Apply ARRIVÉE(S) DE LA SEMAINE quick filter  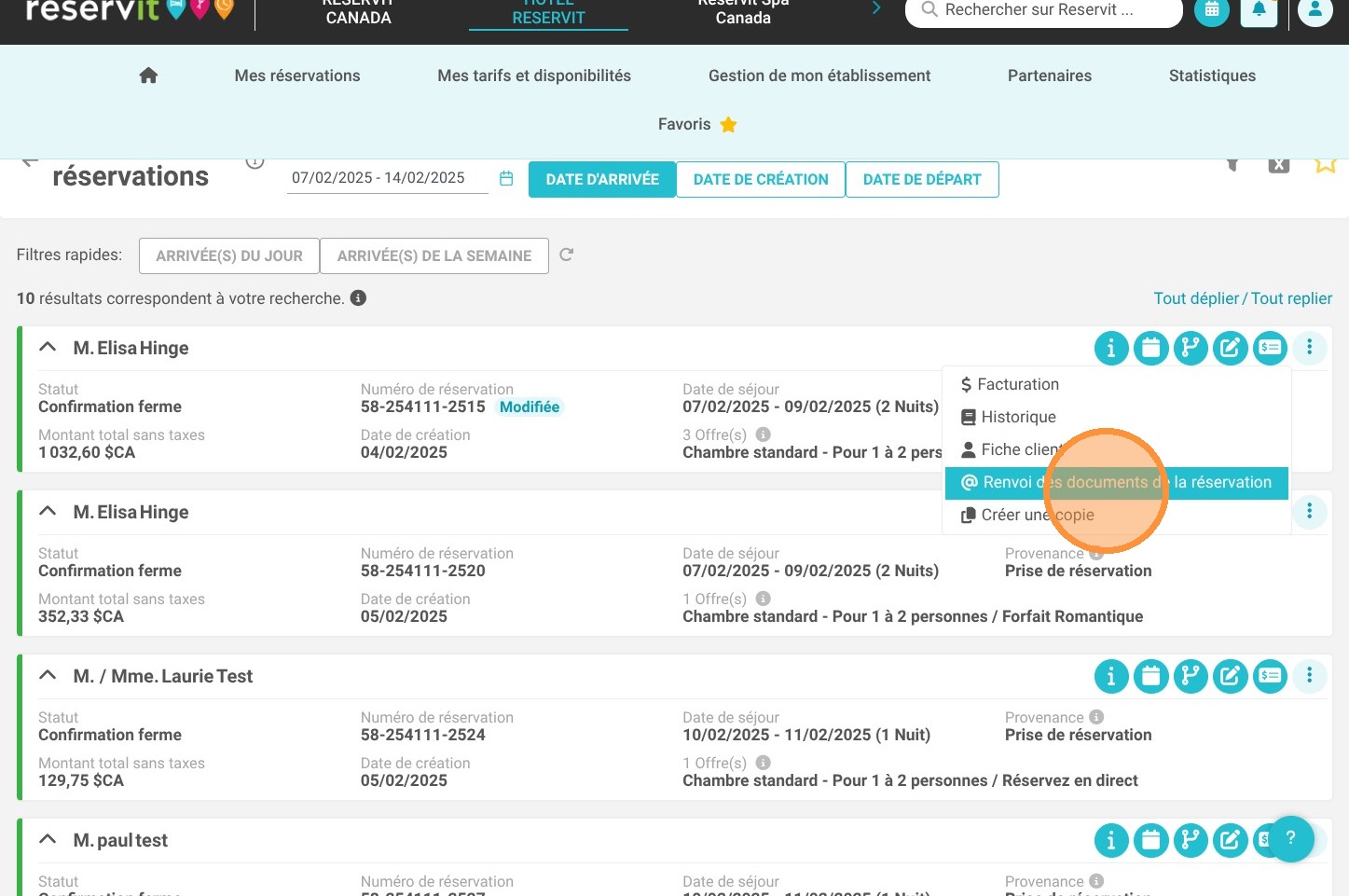tap(434, 255)
